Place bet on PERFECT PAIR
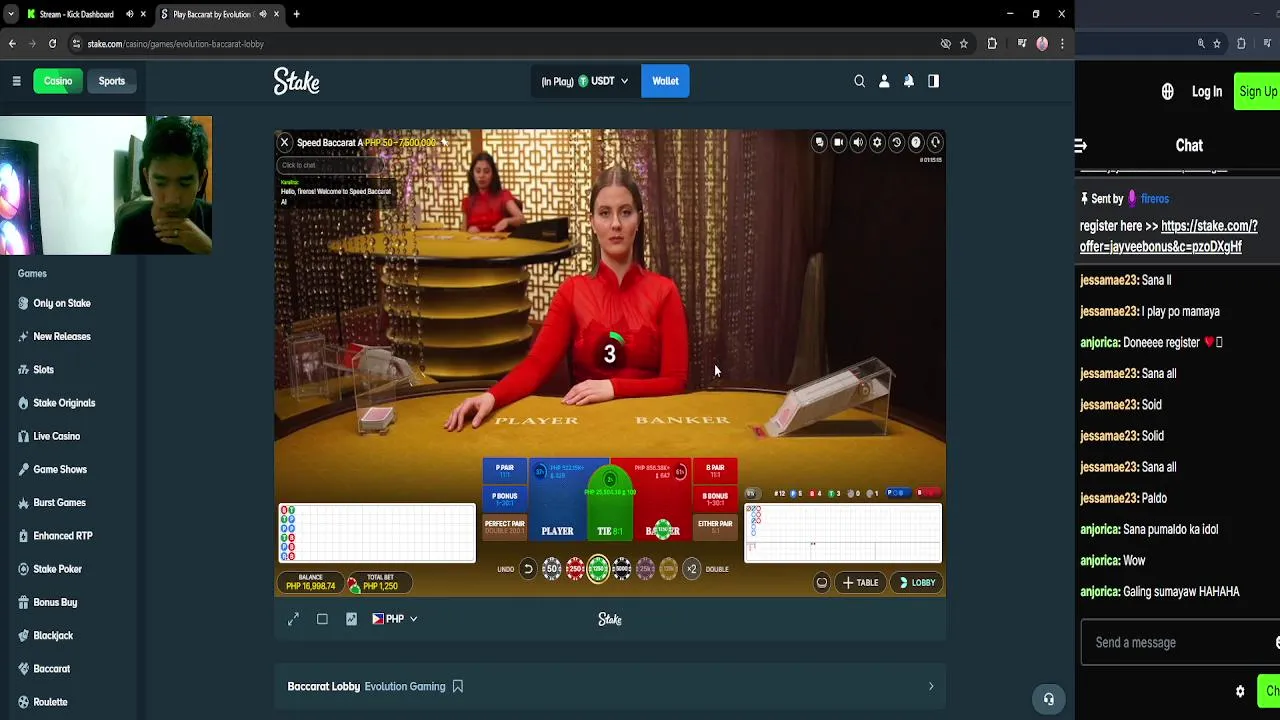 [505, 526]
